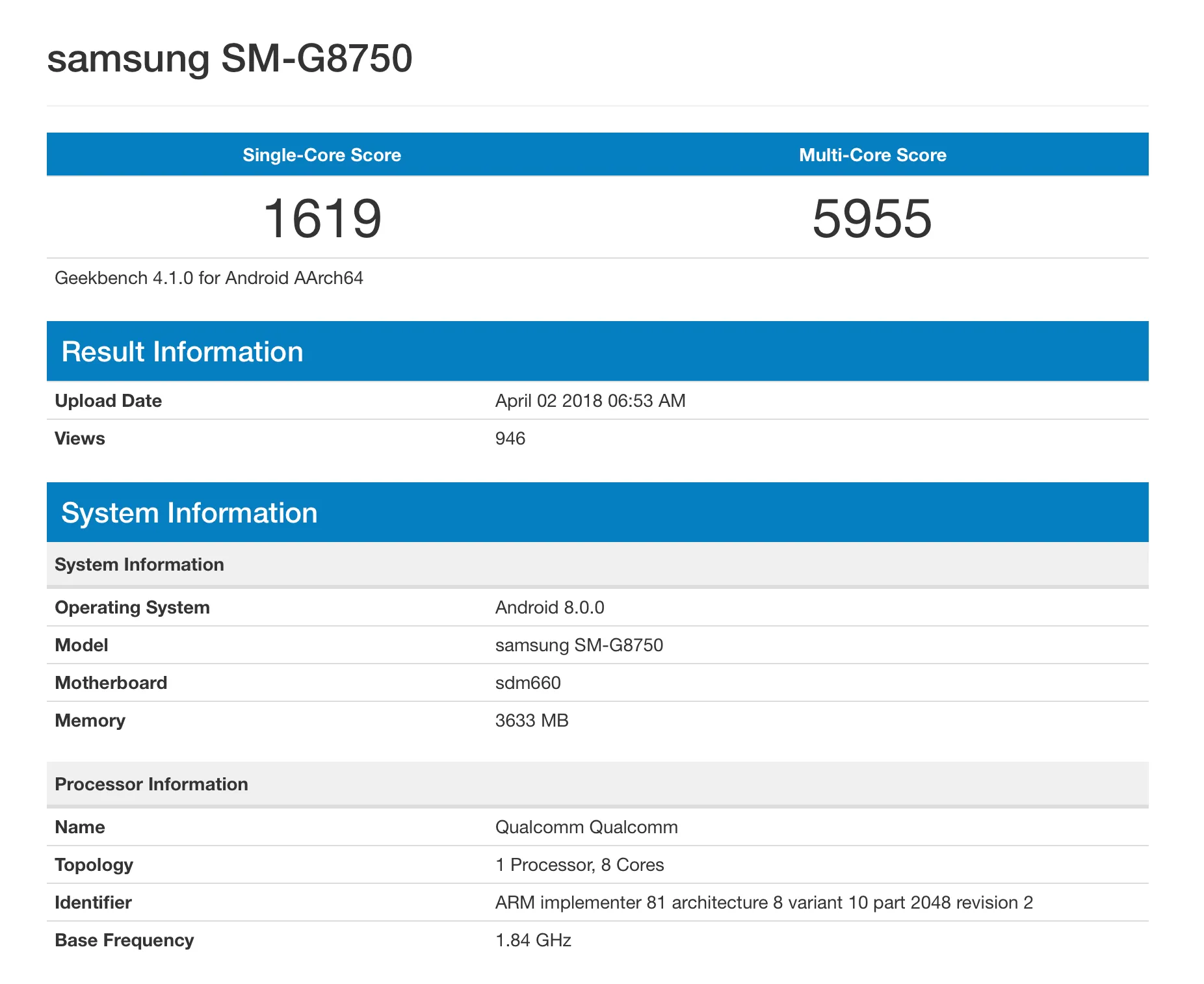Select the Motherboard label
Image resolution: width=1204 pixels, height=984 pixels.
click(x=111, y=682)
